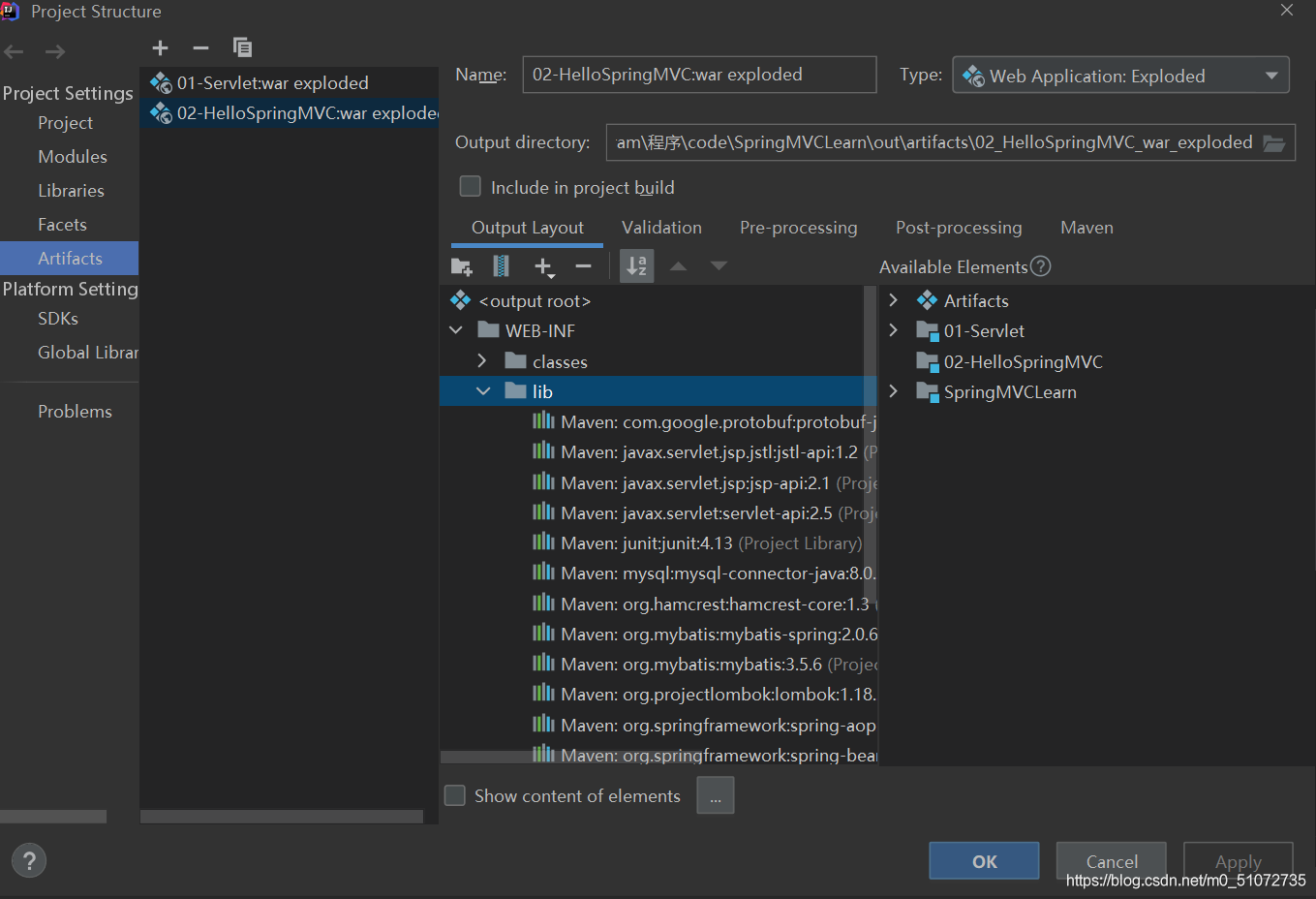Click the Cancel button

(x=1112, y=861)
